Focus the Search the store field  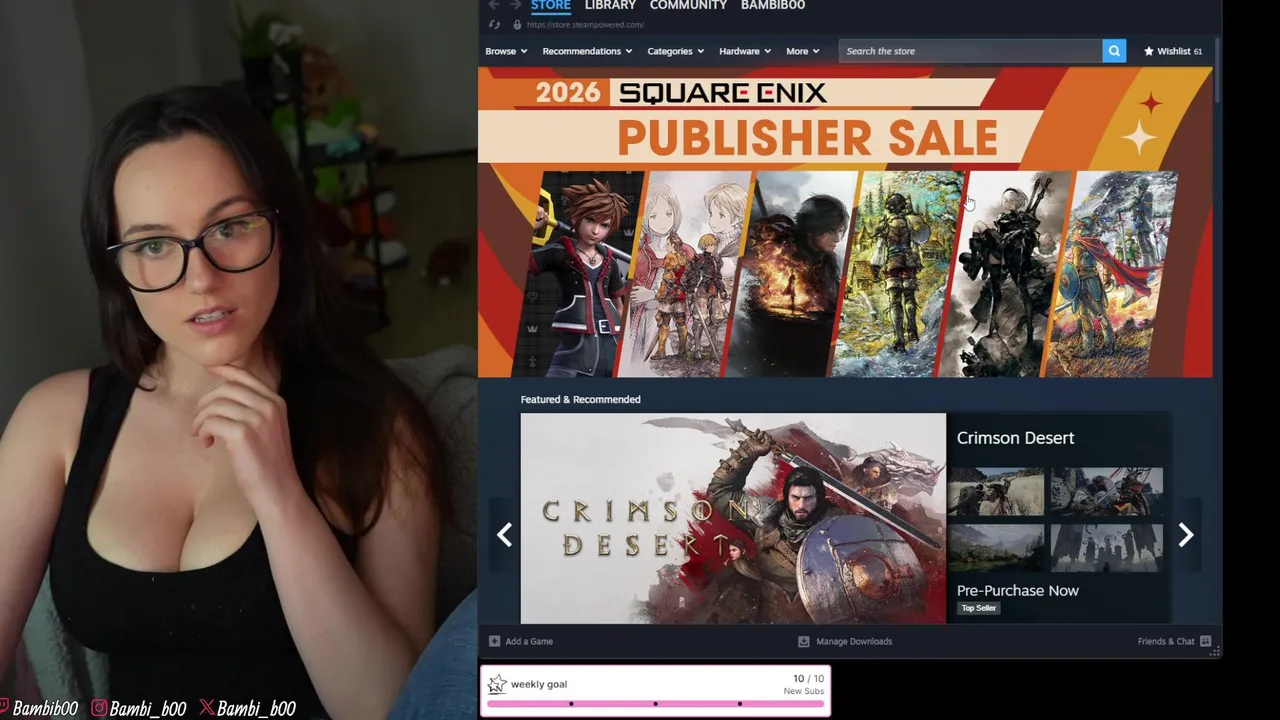click(970, 51)
